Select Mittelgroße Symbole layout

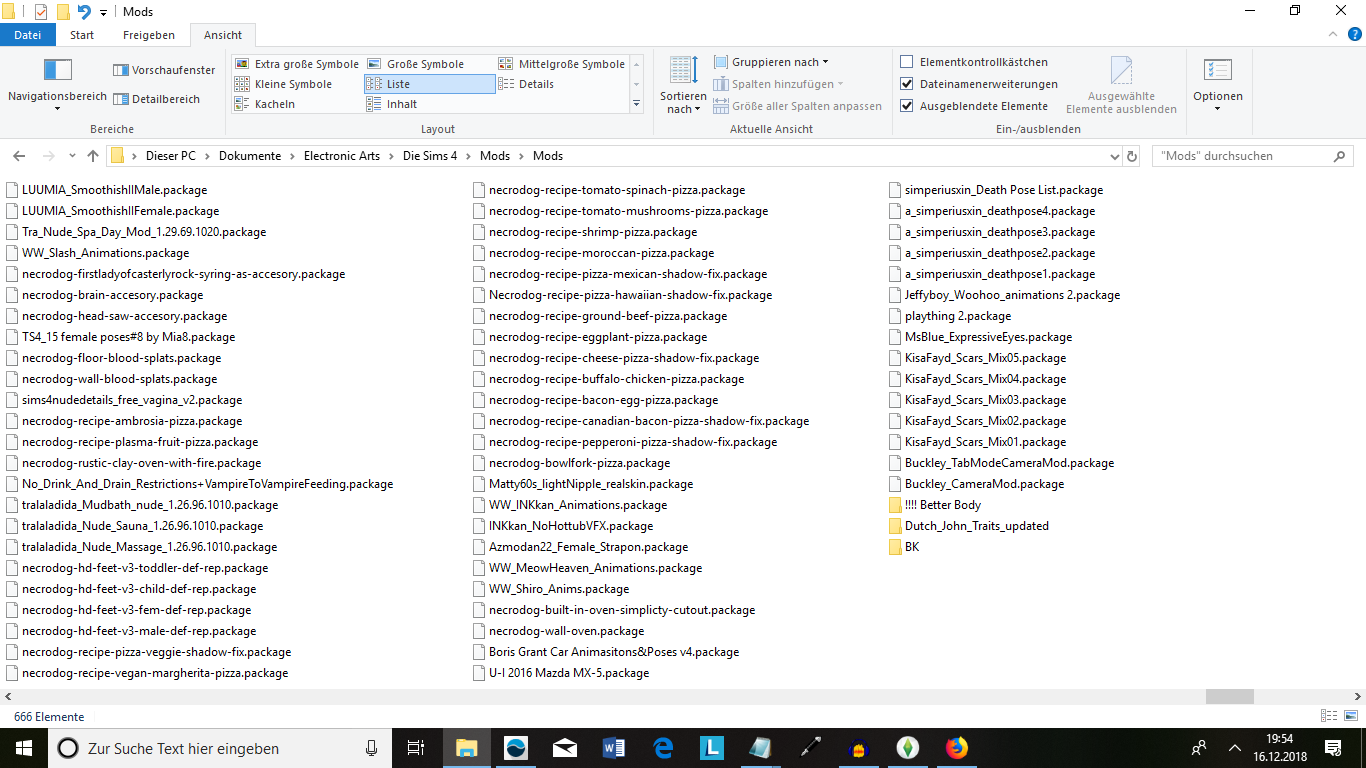(x=561, y=64)
